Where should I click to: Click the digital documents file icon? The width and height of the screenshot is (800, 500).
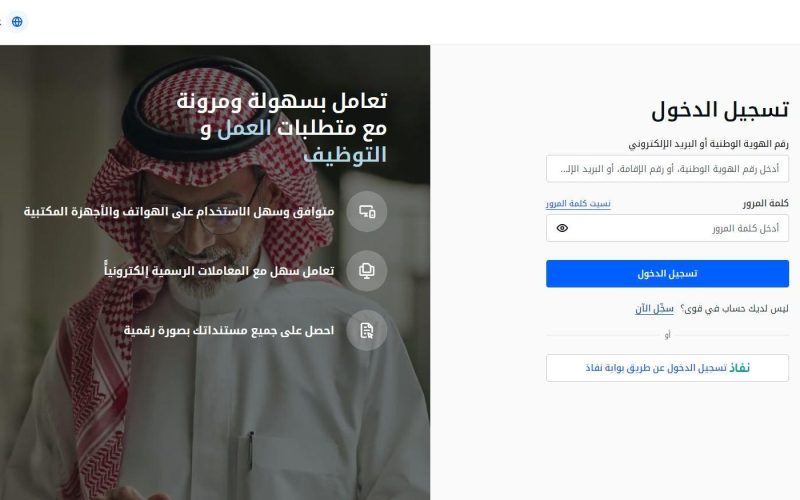tap(367, 331)
